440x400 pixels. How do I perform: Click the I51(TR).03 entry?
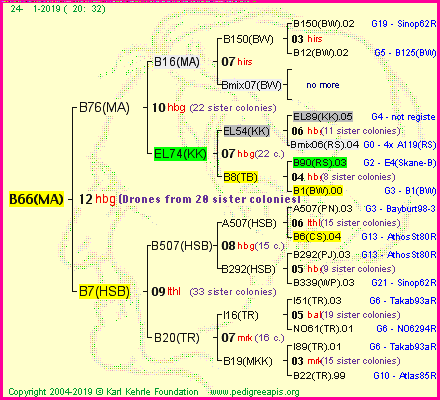click(x=317, y=301)
